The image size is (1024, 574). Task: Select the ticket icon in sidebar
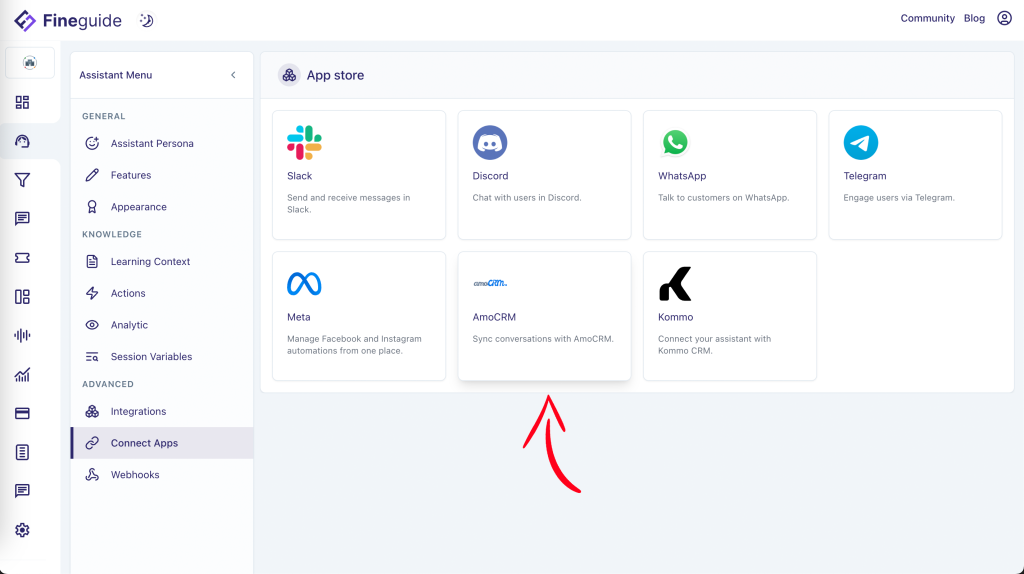click(22, 258)
